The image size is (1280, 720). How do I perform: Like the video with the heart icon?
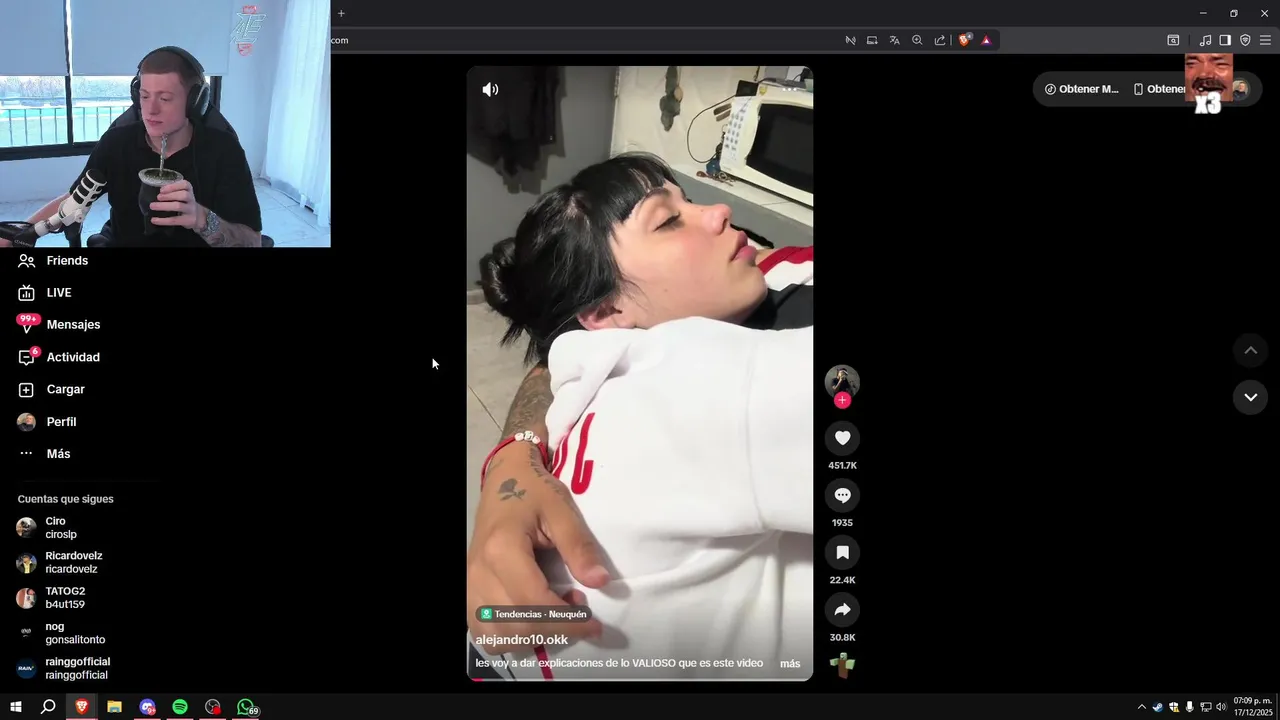842,438
